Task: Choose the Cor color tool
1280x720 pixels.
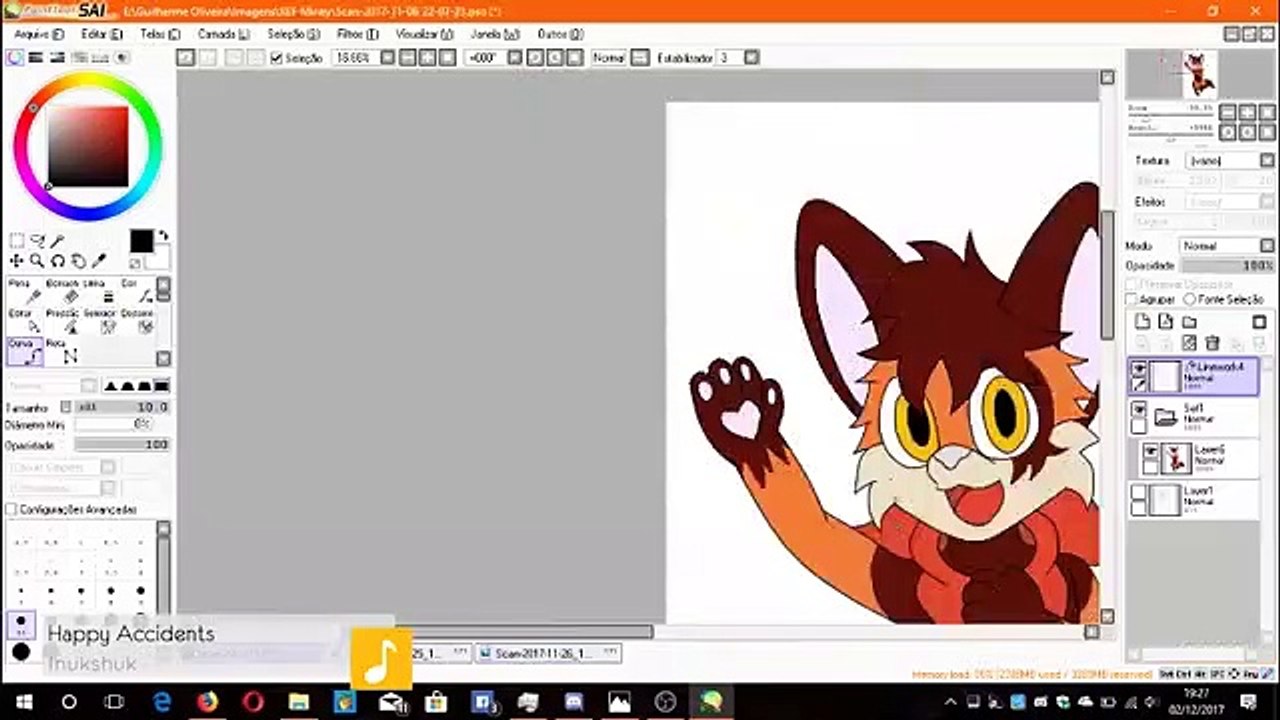Action: click(x=138, y=291)
